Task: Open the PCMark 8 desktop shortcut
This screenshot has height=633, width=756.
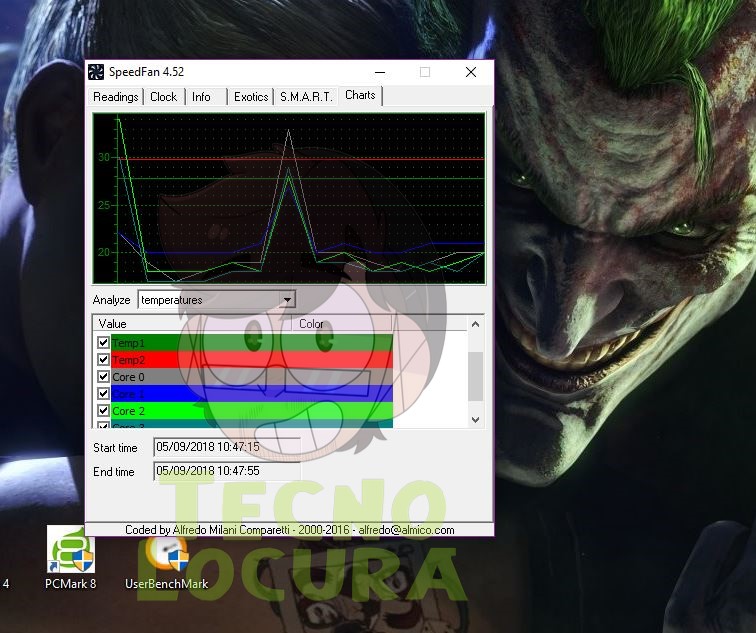Action: (x=70, y=558)
